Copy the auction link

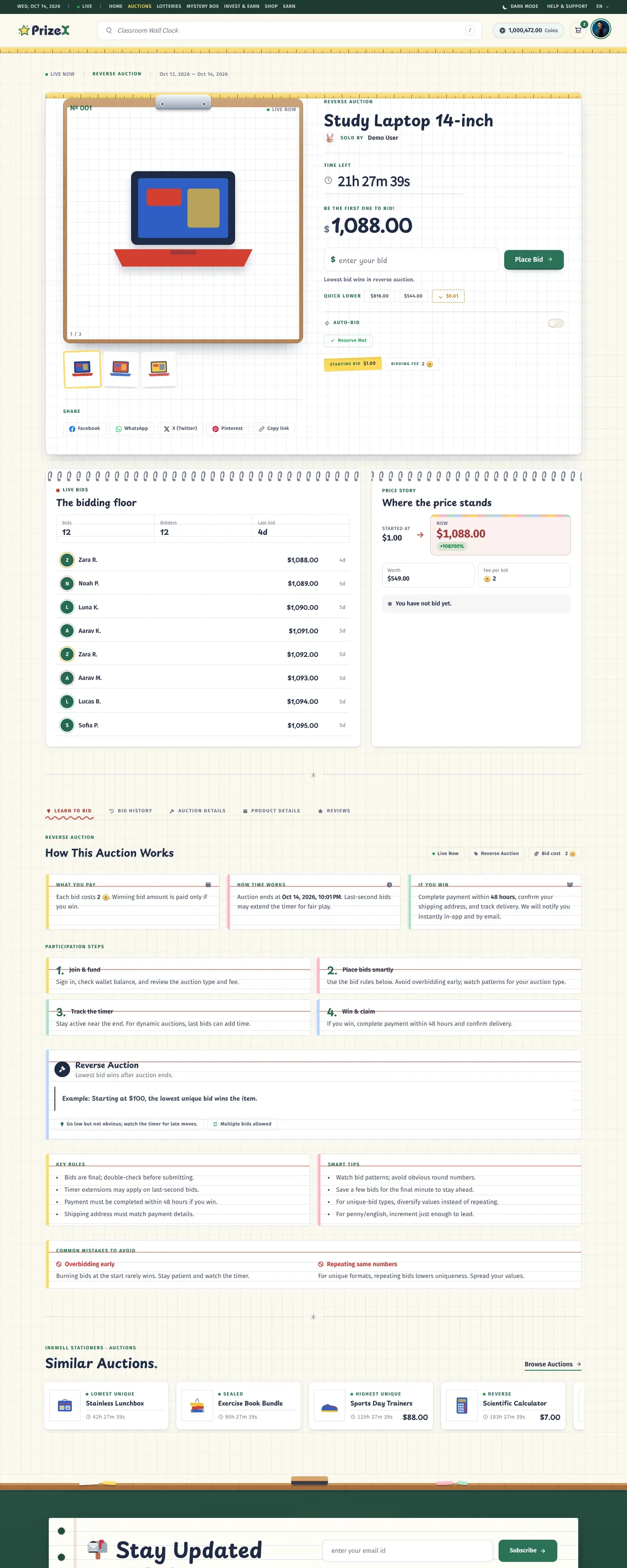[x=274, y=429]
